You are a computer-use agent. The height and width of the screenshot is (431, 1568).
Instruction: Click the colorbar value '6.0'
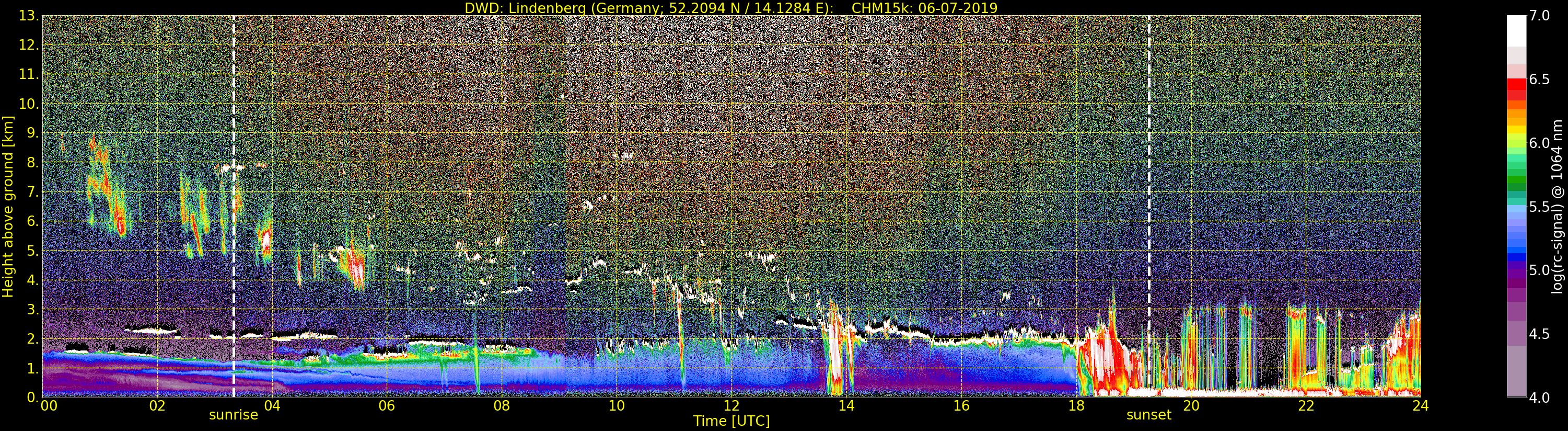[1539, 143]
